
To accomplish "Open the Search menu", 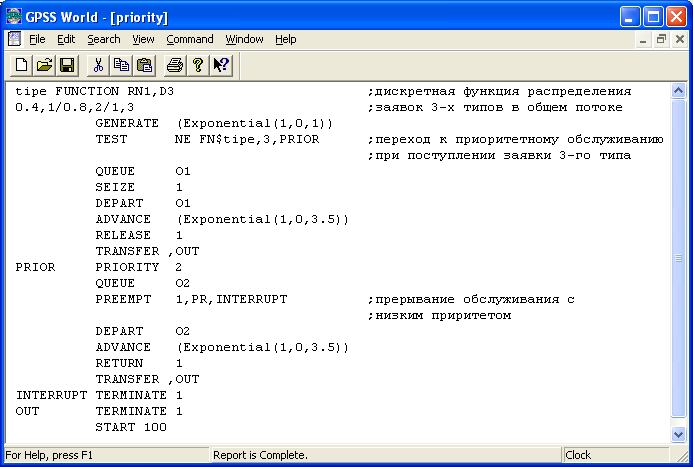I will click(x=104, y=39).
